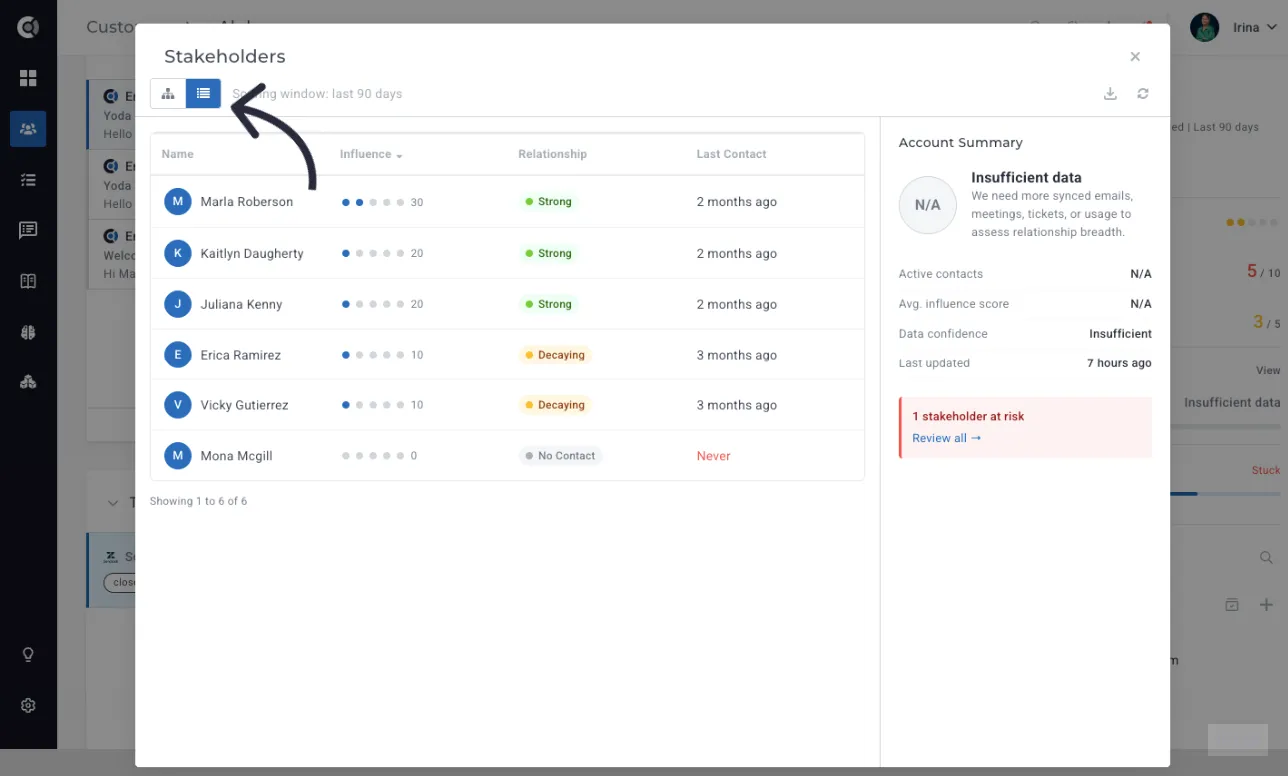The width and height of the screenshot is (1288, 776).
Task: Click archive icon in background page
Action: [1232, 605]
